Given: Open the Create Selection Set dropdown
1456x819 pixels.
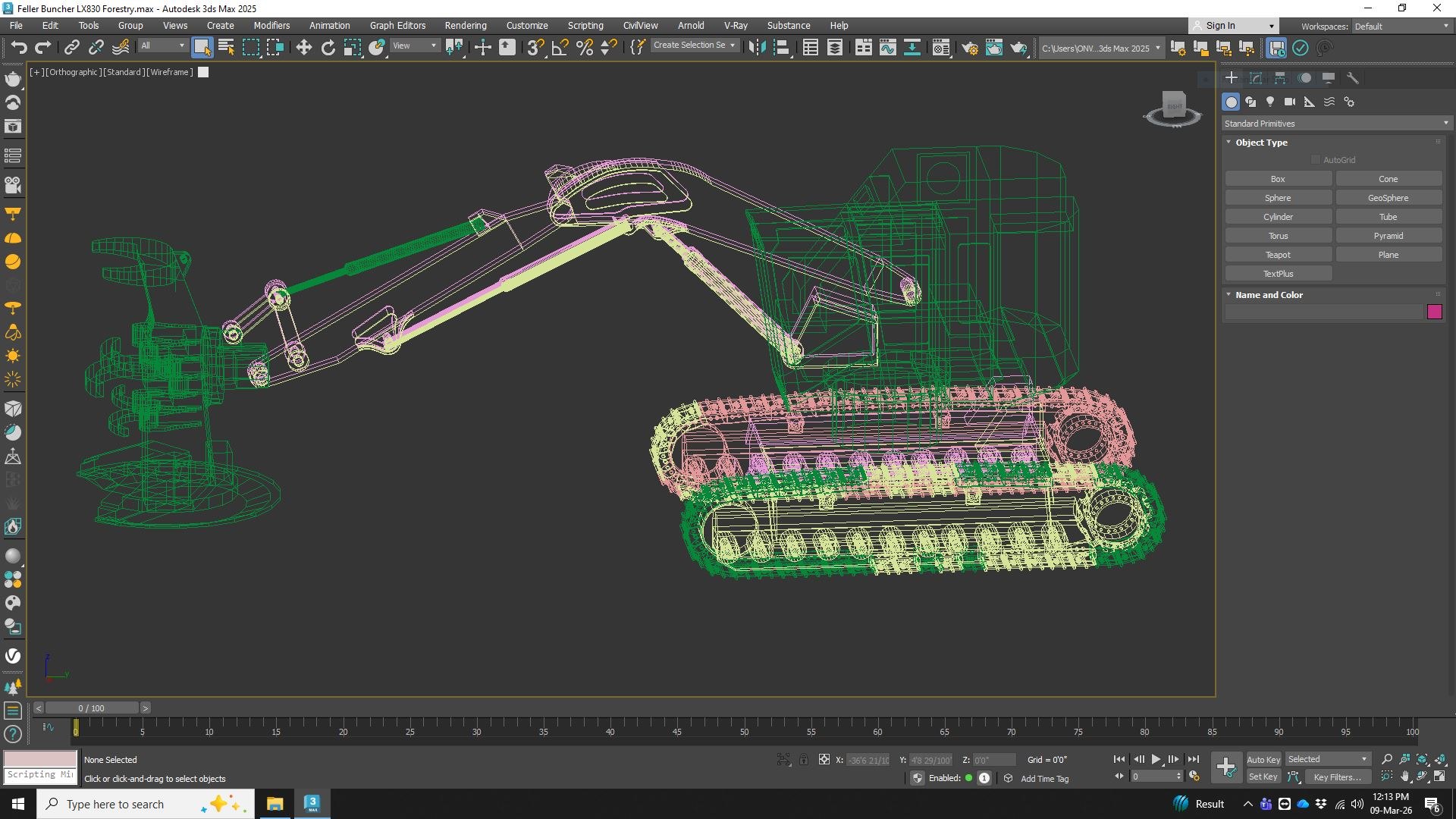Looking at the screenshot, I should point(695,45).
